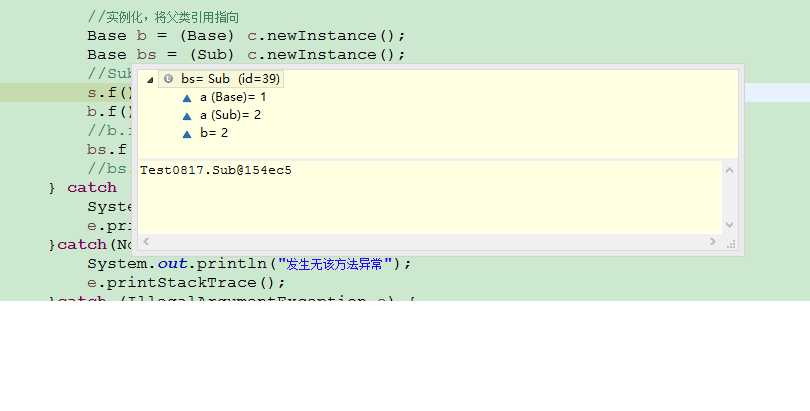The image size is (810, 411).
Task: Click the detail pane vertical scroll up arrow
Action: [x=729, y=170]
